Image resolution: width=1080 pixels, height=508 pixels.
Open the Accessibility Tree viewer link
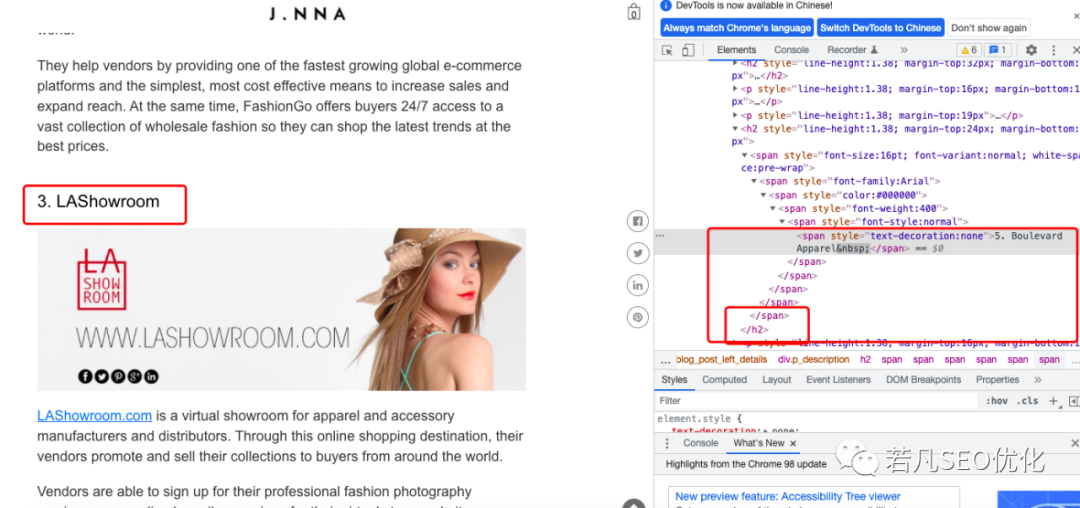click(787, 496)
